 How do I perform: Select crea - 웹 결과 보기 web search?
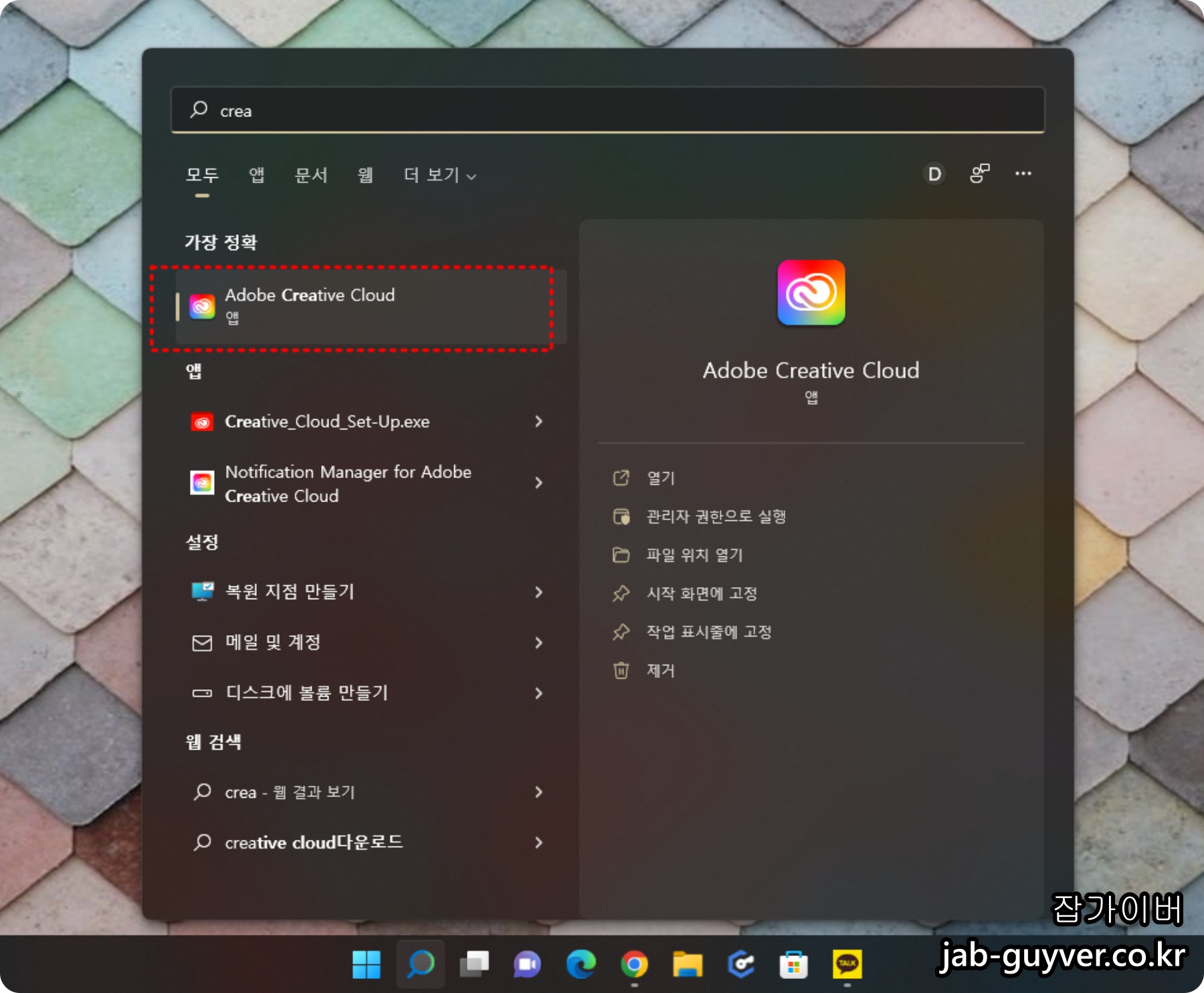pos(290,792)
